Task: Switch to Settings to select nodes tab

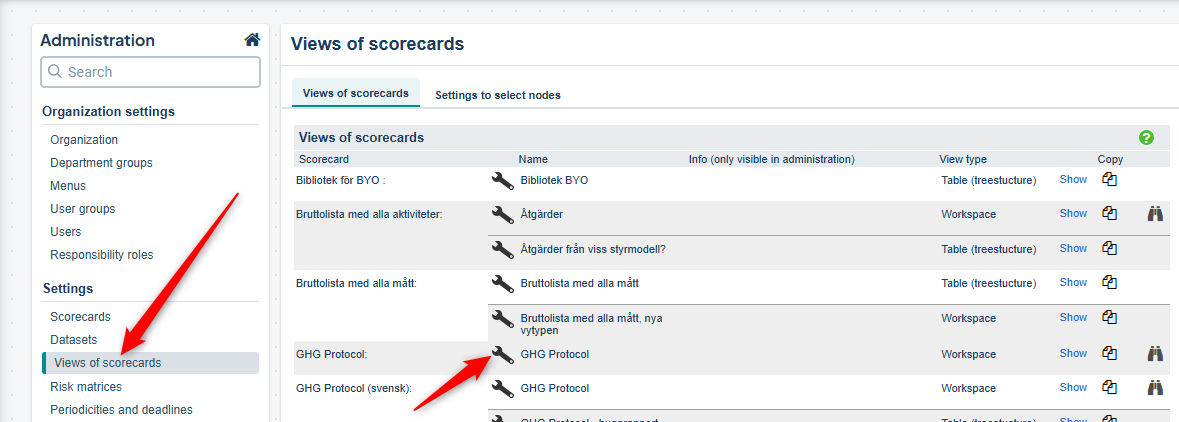Action: click(497, 95)
